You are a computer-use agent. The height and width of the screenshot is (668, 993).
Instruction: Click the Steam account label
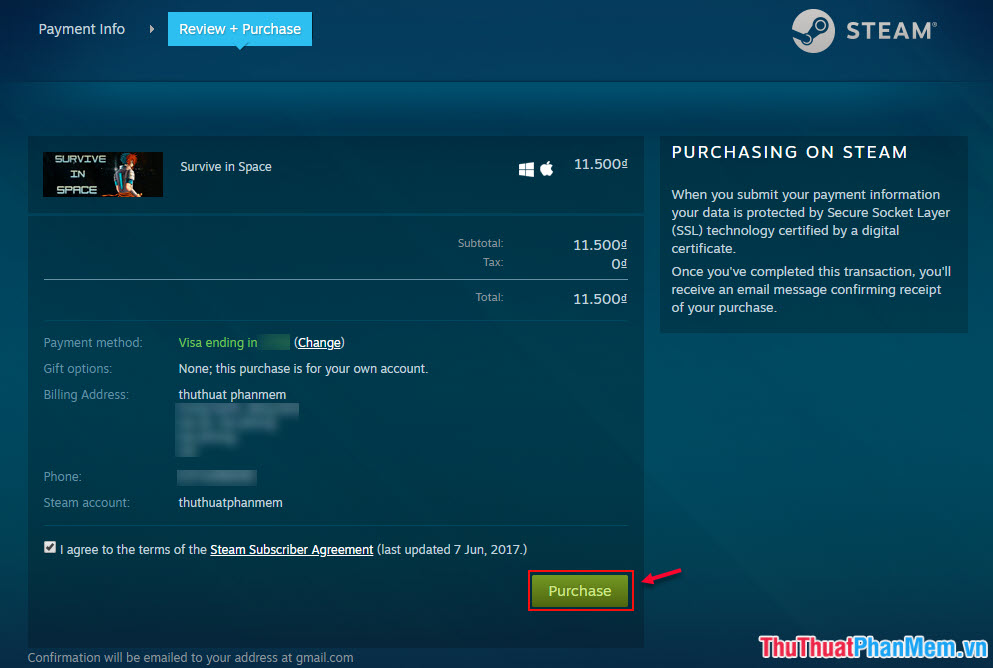87,503
